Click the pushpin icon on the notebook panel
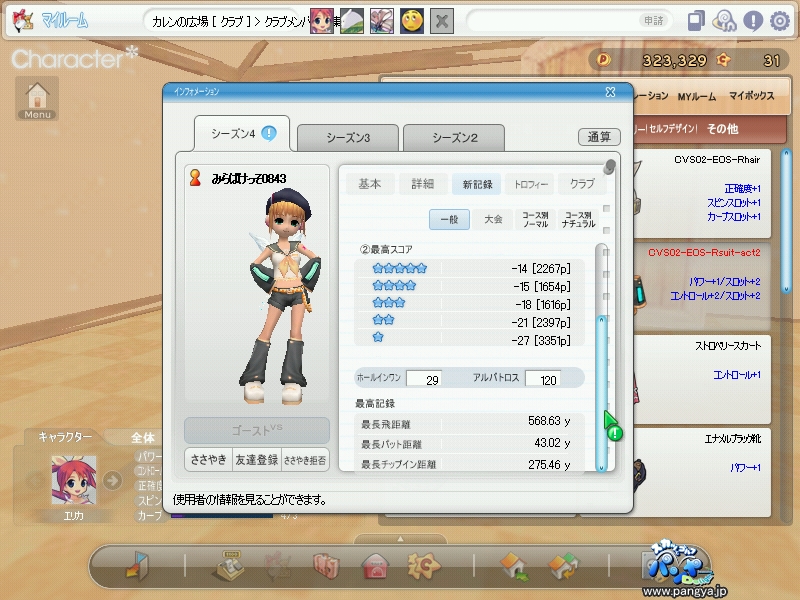The height and width of the screenshot is (600, 800). (x=609, y=166)
